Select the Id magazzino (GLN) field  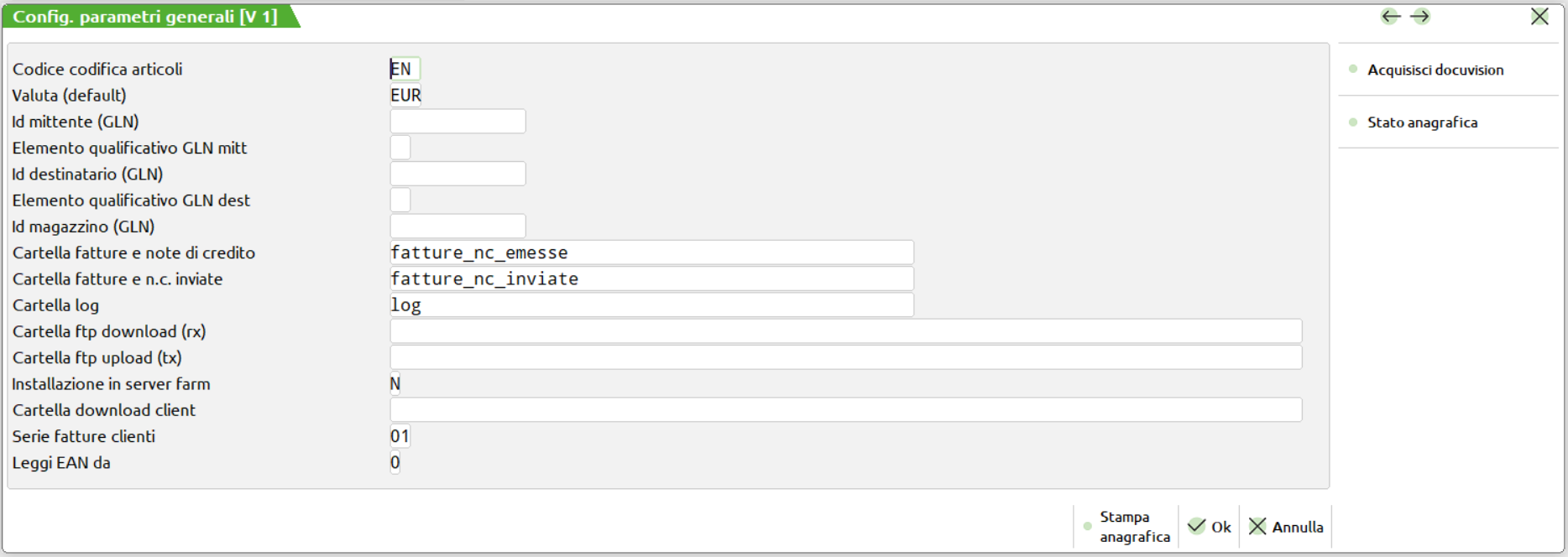click(x=457, y=226)
